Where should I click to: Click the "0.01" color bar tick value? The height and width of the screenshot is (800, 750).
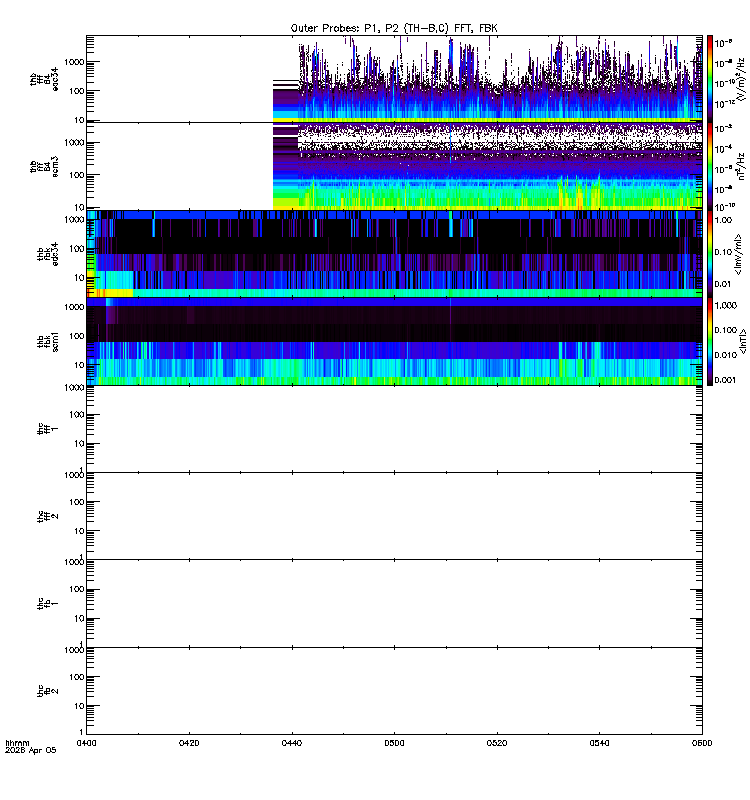point(723,284)
